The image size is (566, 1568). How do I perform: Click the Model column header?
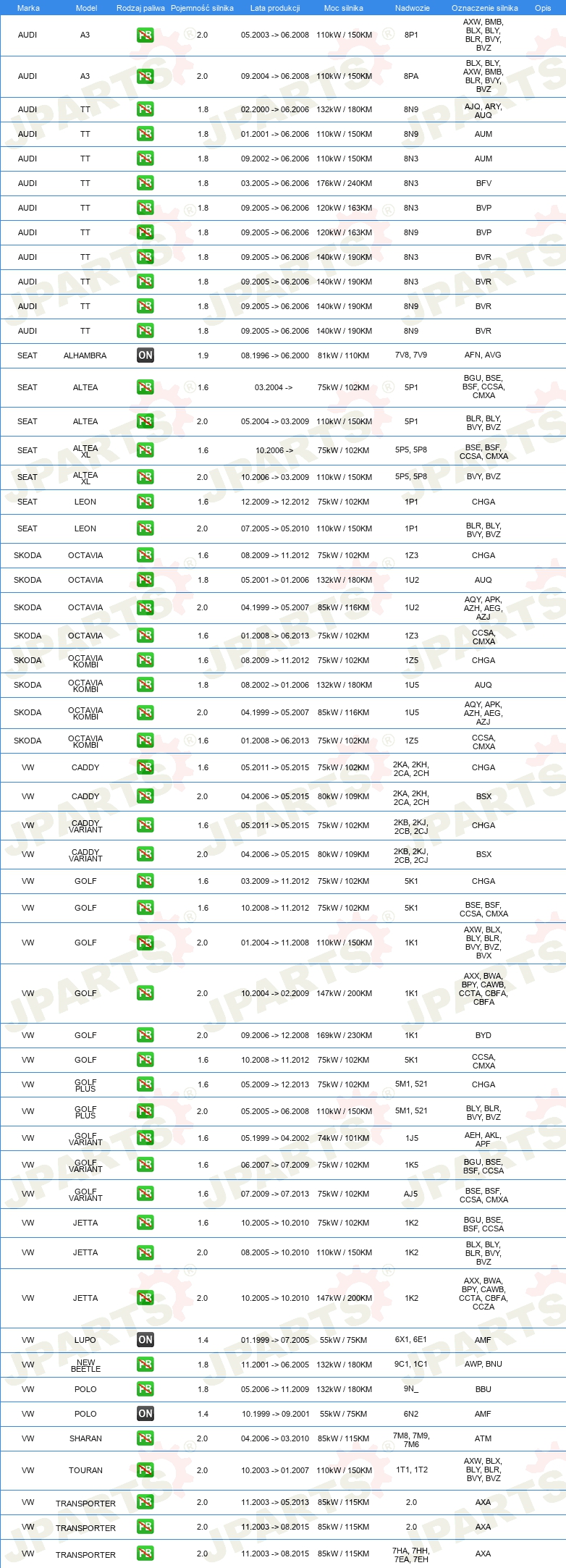click(86, 8)
